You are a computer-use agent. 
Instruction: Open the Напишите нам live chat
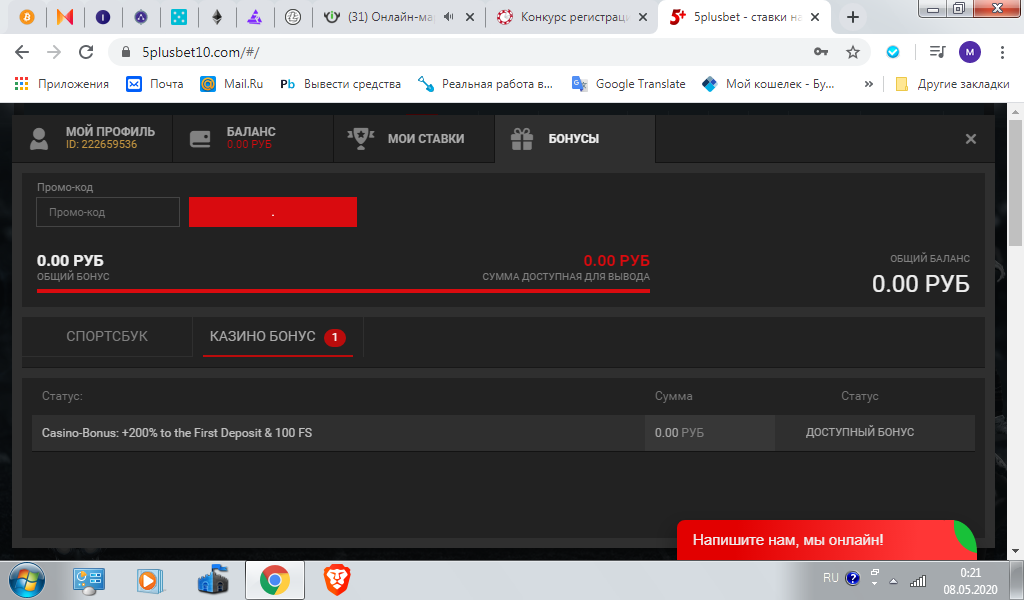(x=826, y=540)
